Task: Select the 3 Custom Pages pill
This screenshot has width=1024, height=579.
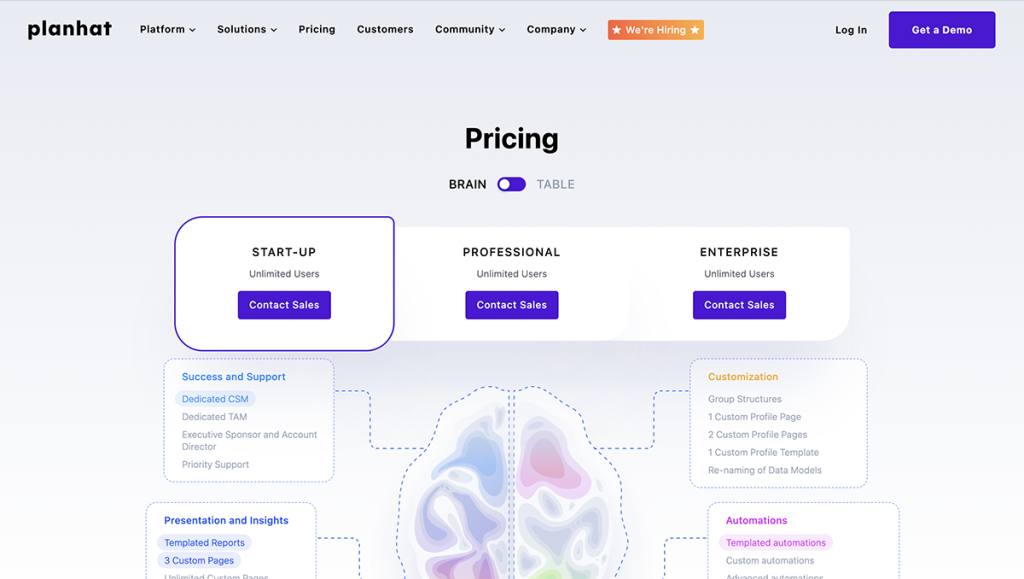Action: pyautogui.click(x=199, y=560)
